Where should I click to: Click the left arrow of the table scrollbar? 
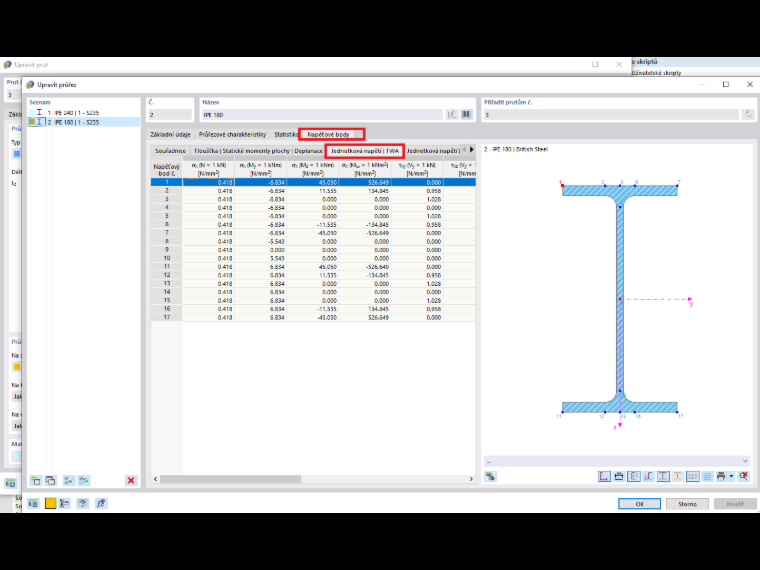(x=155, y=479)
